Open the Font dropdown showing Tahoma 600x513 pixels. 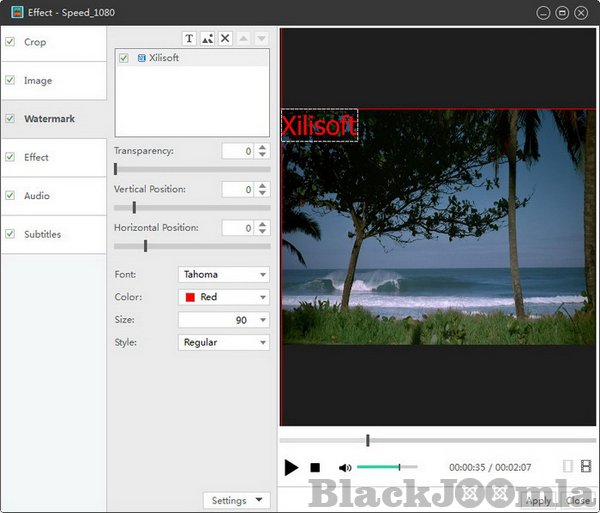223,274
